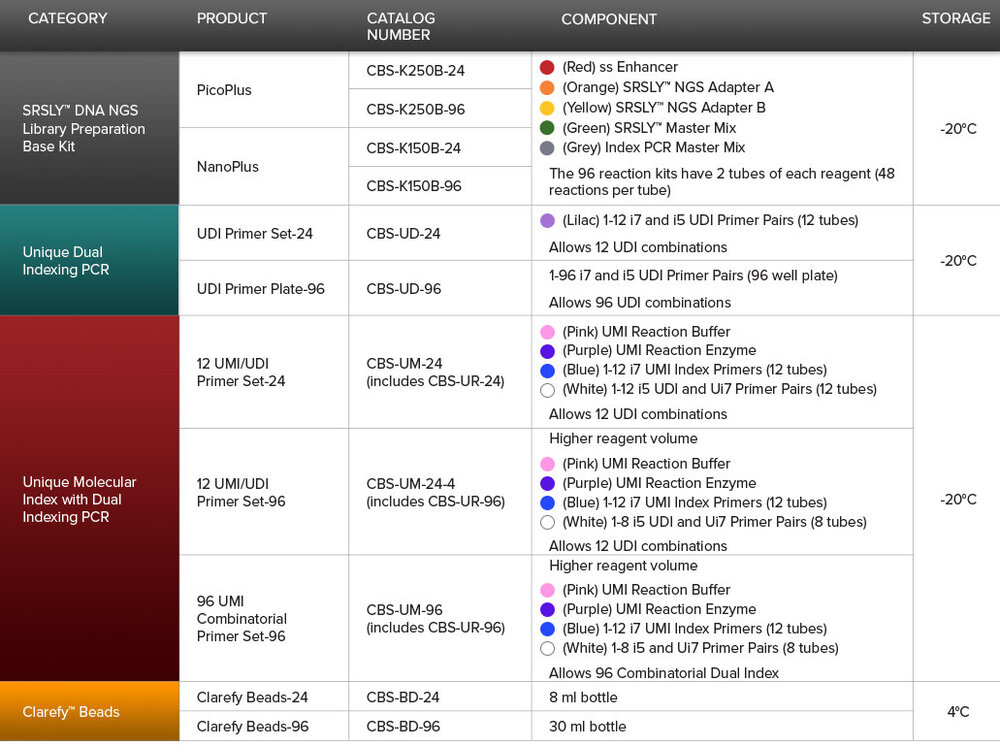Click the 96 reaction kits note text
The width and height of the screenshot is (1000, 746).
722,182
